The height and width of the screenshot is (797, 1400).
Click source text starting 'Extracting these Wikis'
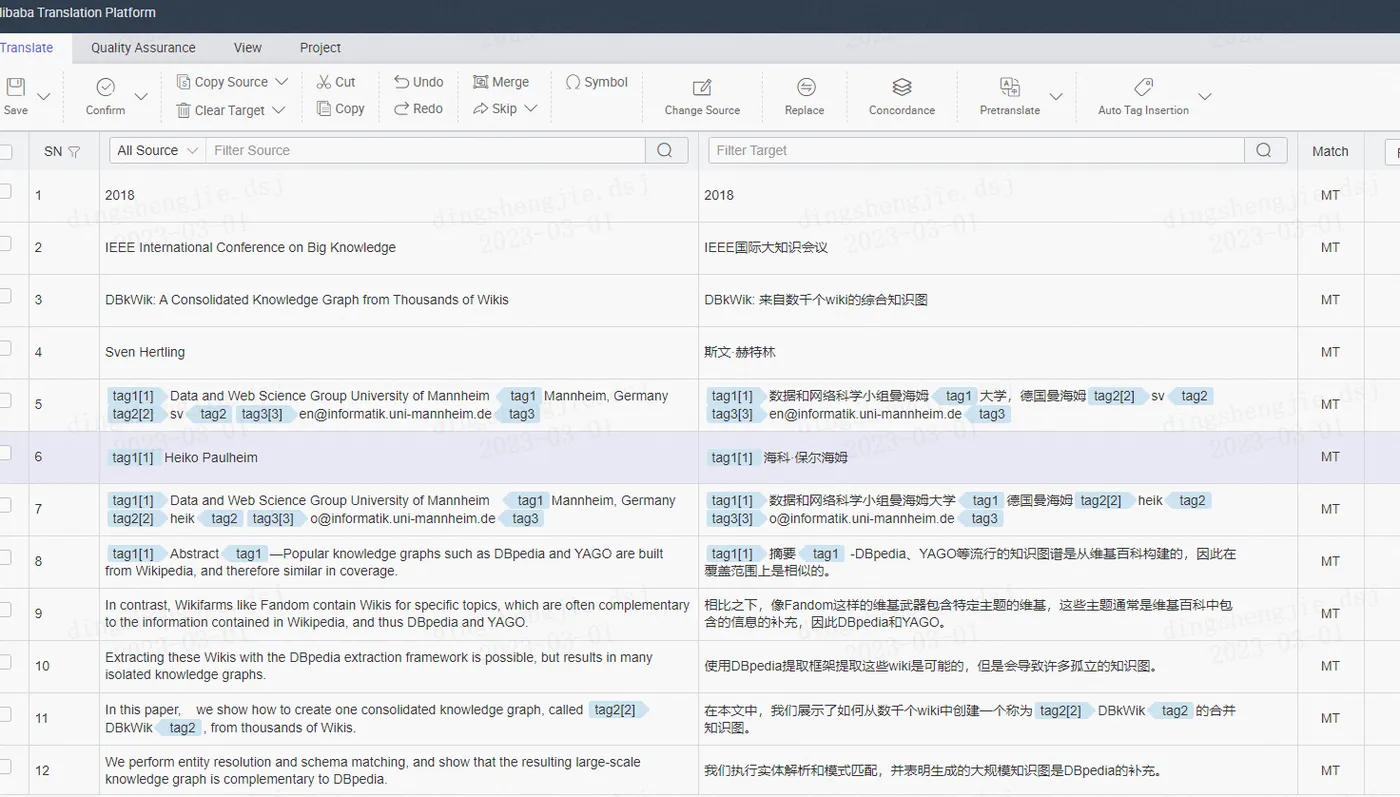(x=379, y=666)
